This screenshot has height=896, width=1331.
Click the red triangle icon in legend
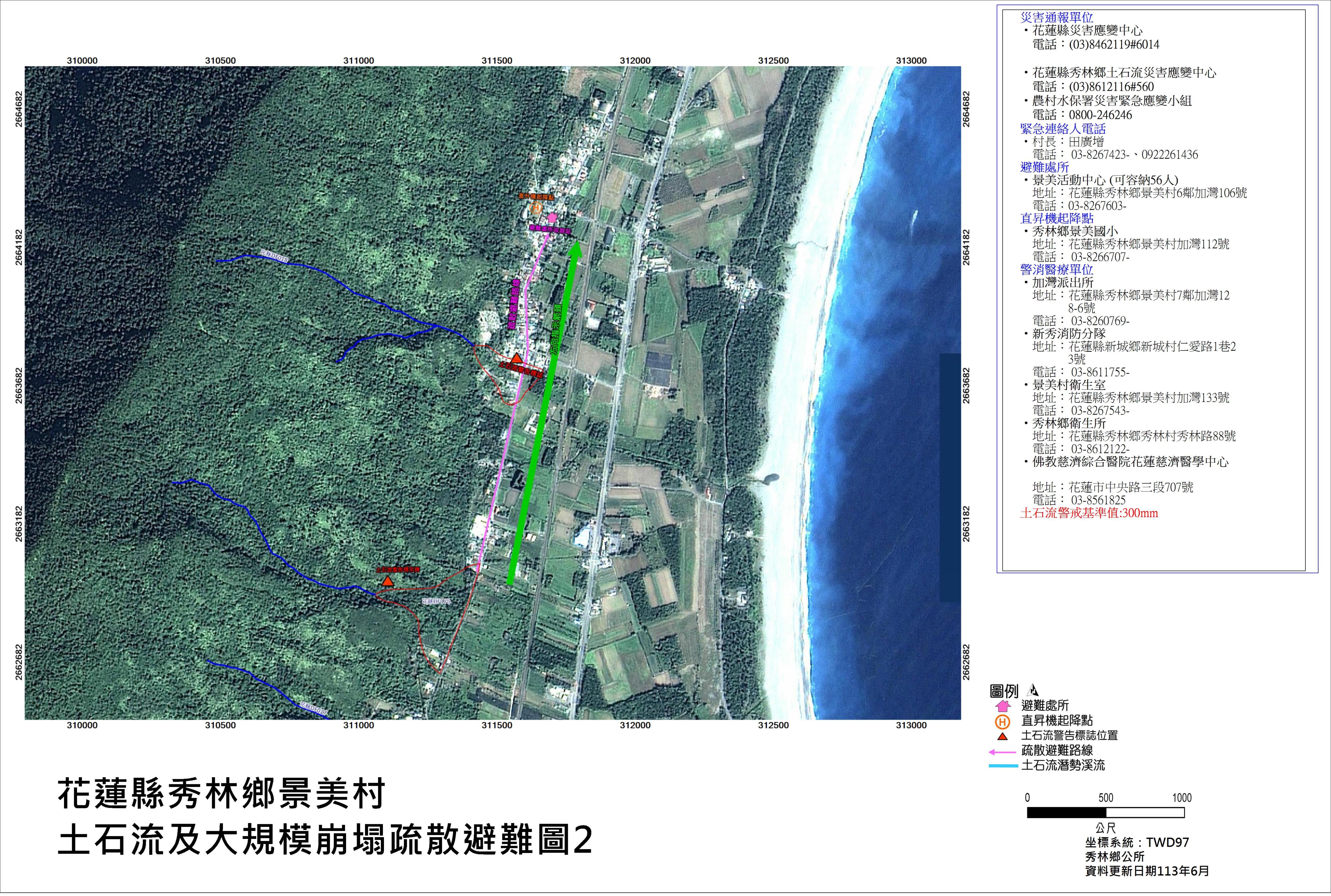click(x=1003, y=737)
